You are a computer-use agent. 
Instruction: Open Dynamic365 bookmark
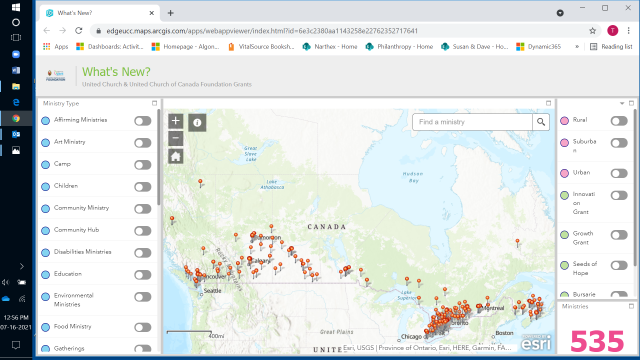coord(538,47)
